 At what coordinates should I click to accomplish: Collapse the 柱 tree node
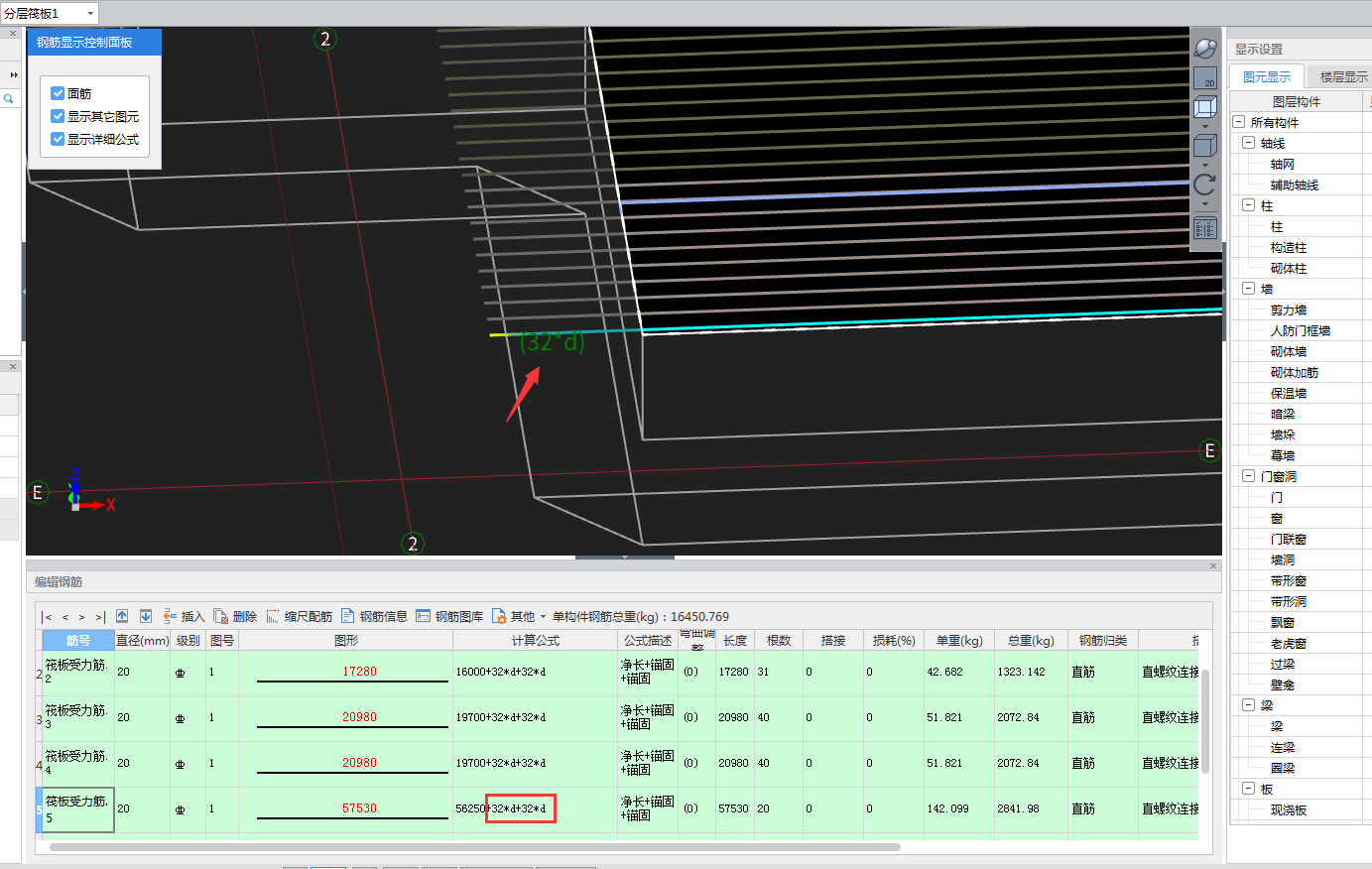[1248, 205]
